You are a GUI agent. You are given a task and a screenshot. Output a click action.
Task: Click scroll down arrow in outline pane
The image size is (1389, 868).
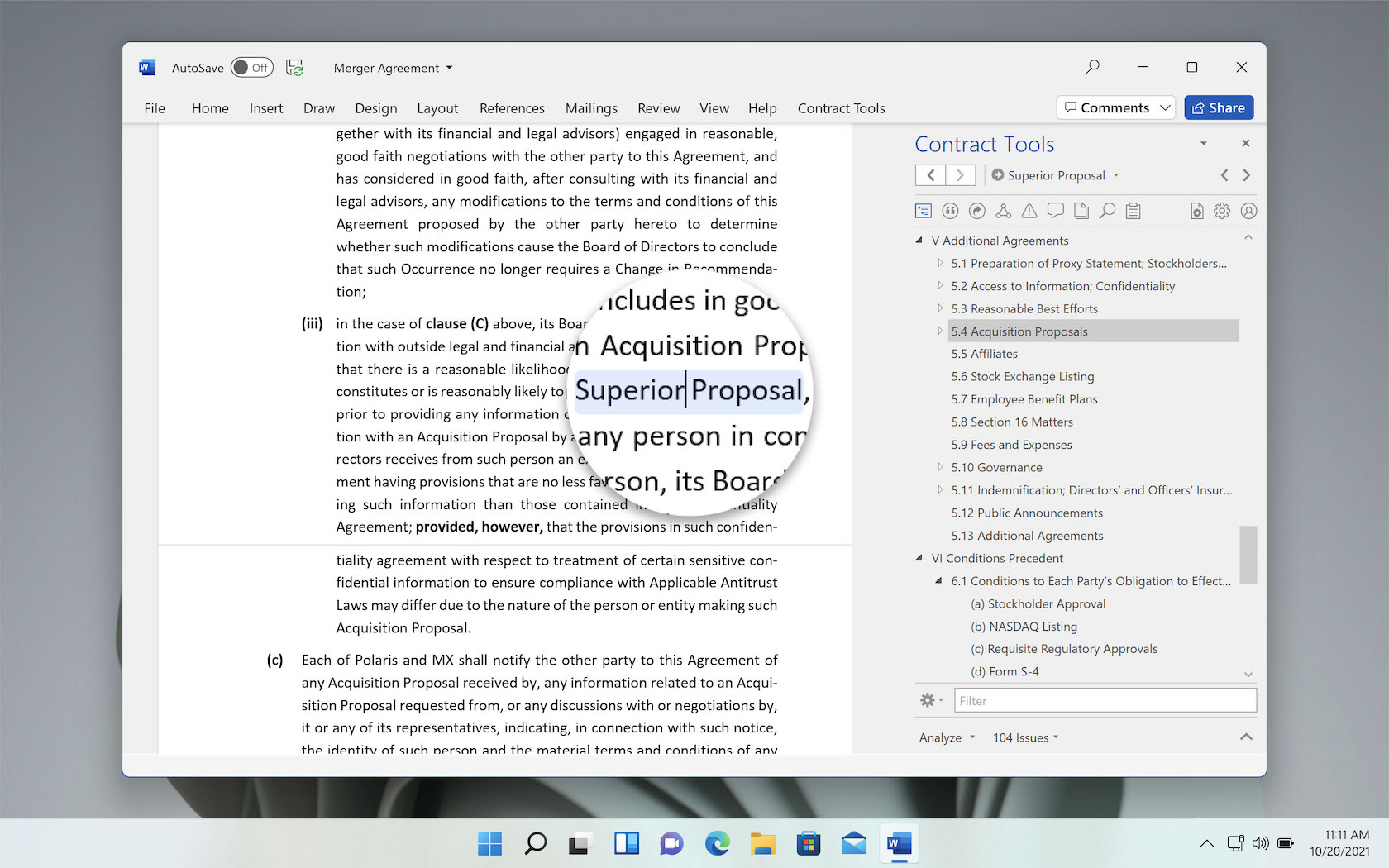point(1248,675)
